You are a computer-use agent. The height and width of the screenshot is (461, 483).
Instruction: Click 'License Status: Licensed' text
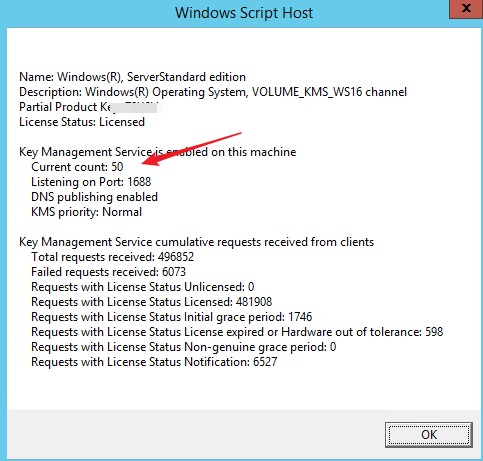pyautogui.click(x=82, y=122)
